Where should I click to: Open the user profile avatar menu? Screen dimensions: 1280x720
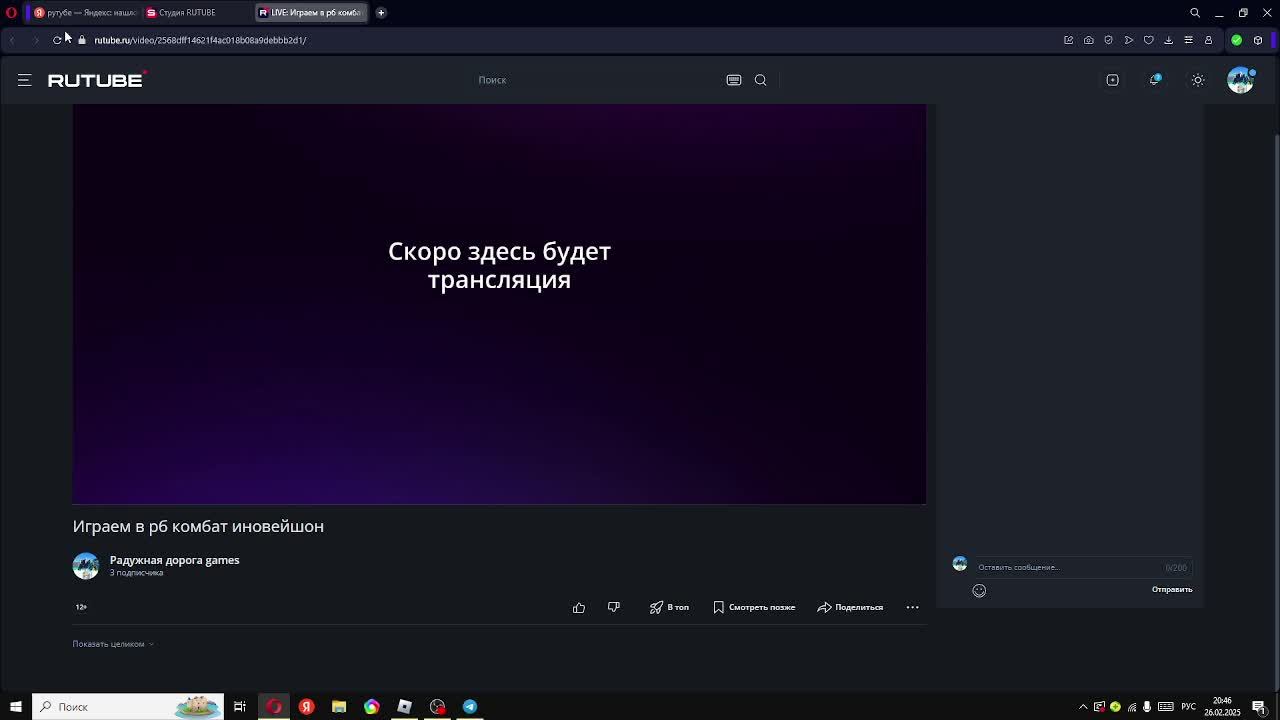click(x=1240, y=80)
